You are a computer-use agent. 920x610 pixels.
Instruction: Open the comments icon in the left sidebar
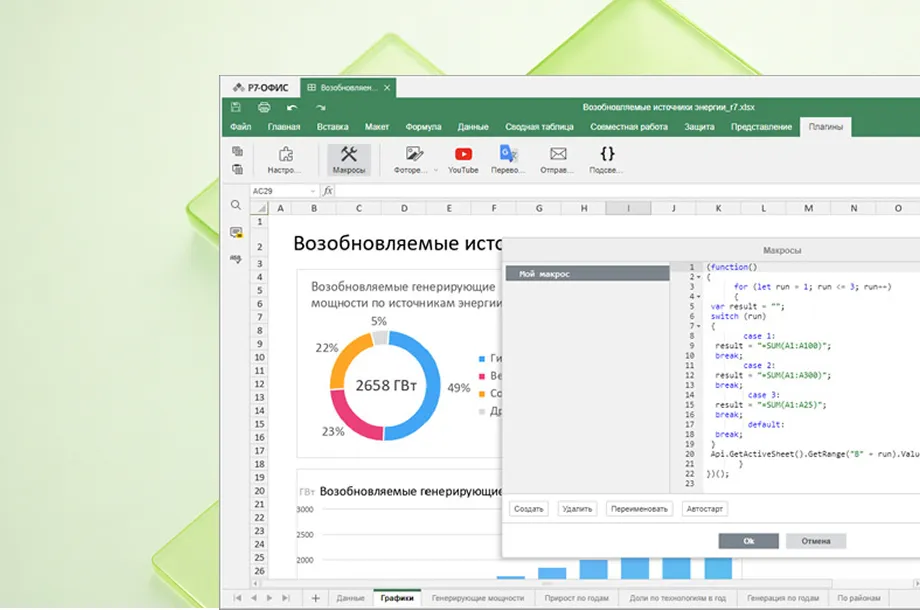pos(236,232)
